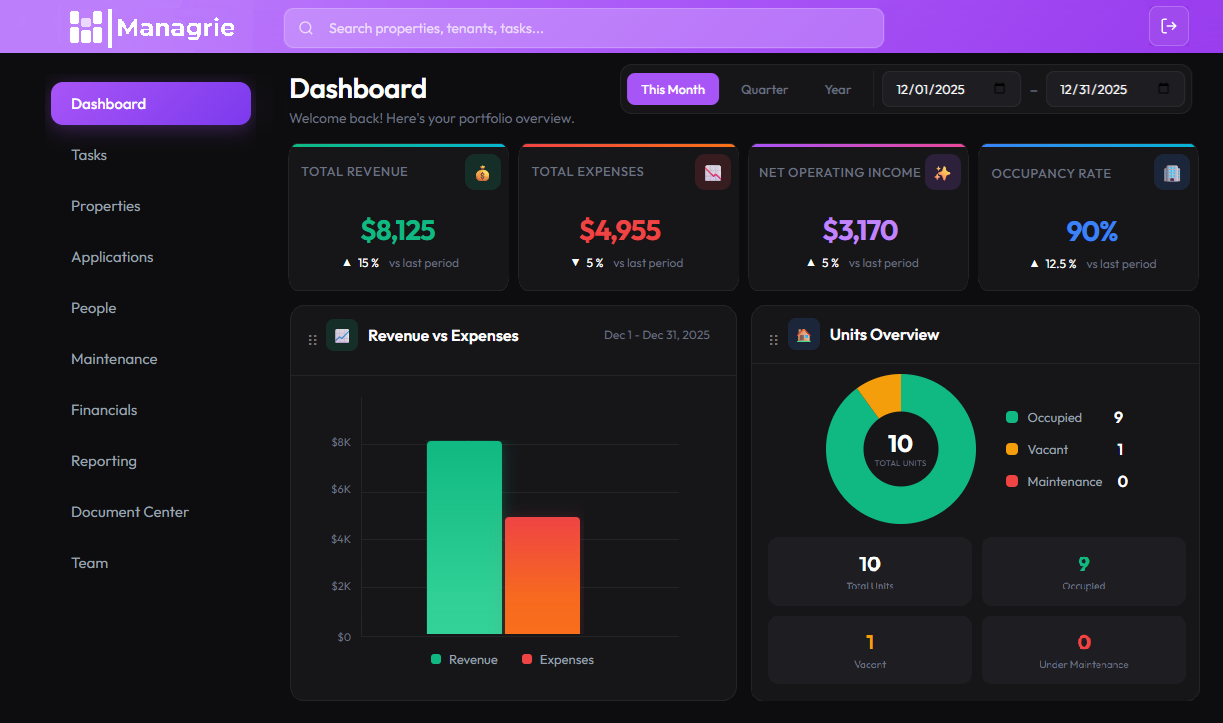This screenshot has height=723, width=1223.
Task: Click the building icon on Occupancy Rate card
Action: pos(1172,172)
